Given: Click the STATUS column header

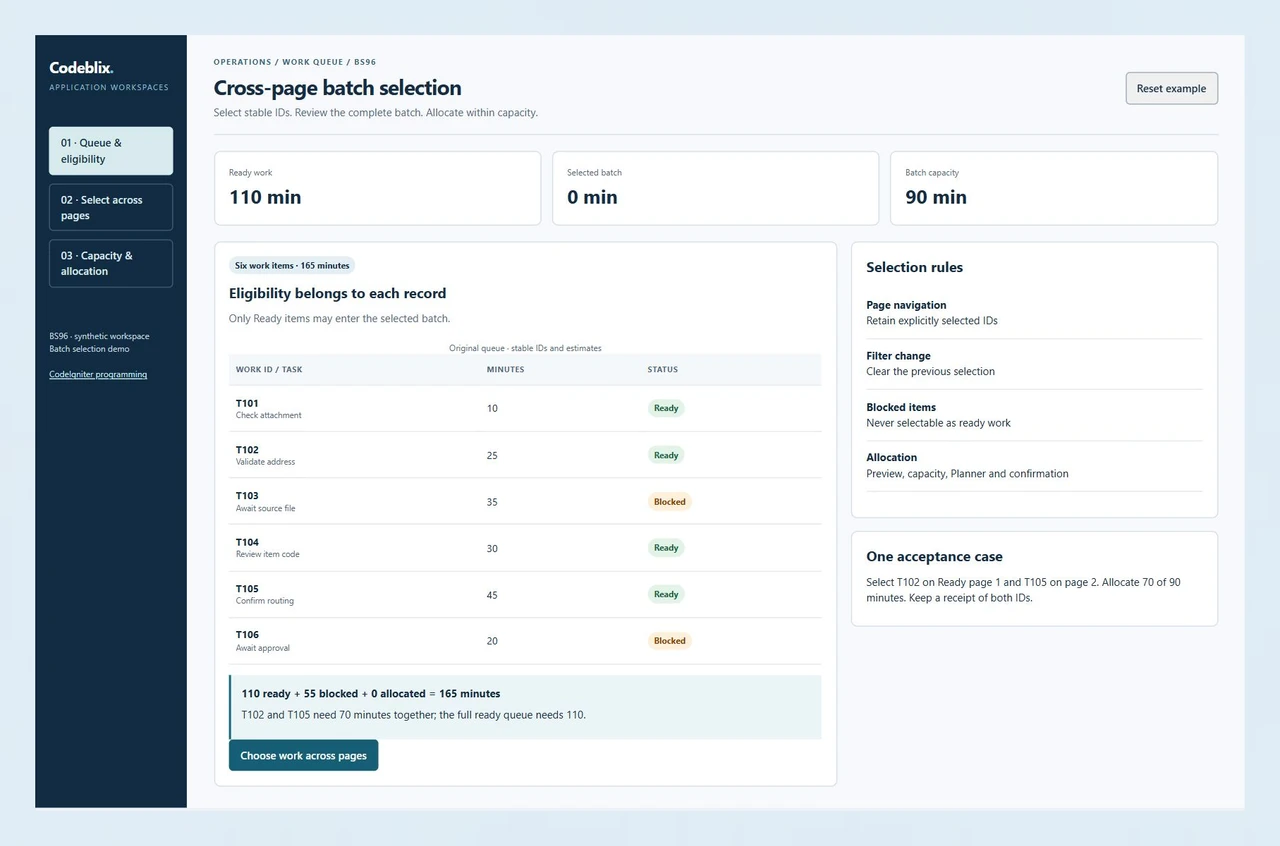Looking at the screenshot, I should click(663, 369).
